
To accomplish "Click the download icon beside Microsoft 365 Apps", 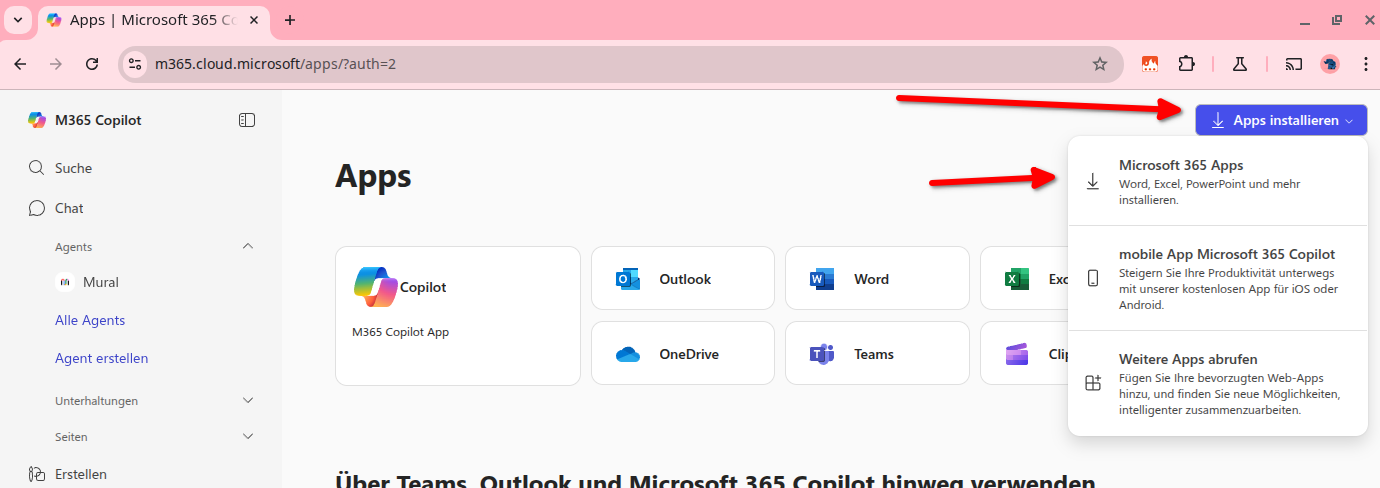I will tap(1093, 181).
